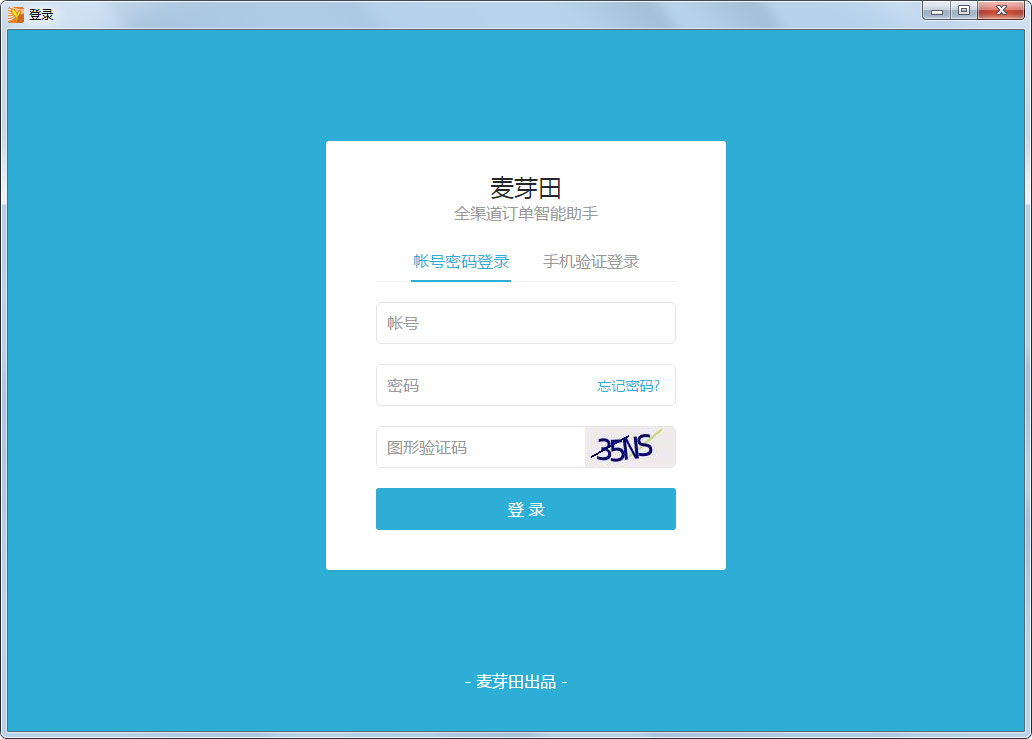Click blank space below the 登录 button
The width and height of the screenshot is (1032, 739).
[x=525, y=550]
